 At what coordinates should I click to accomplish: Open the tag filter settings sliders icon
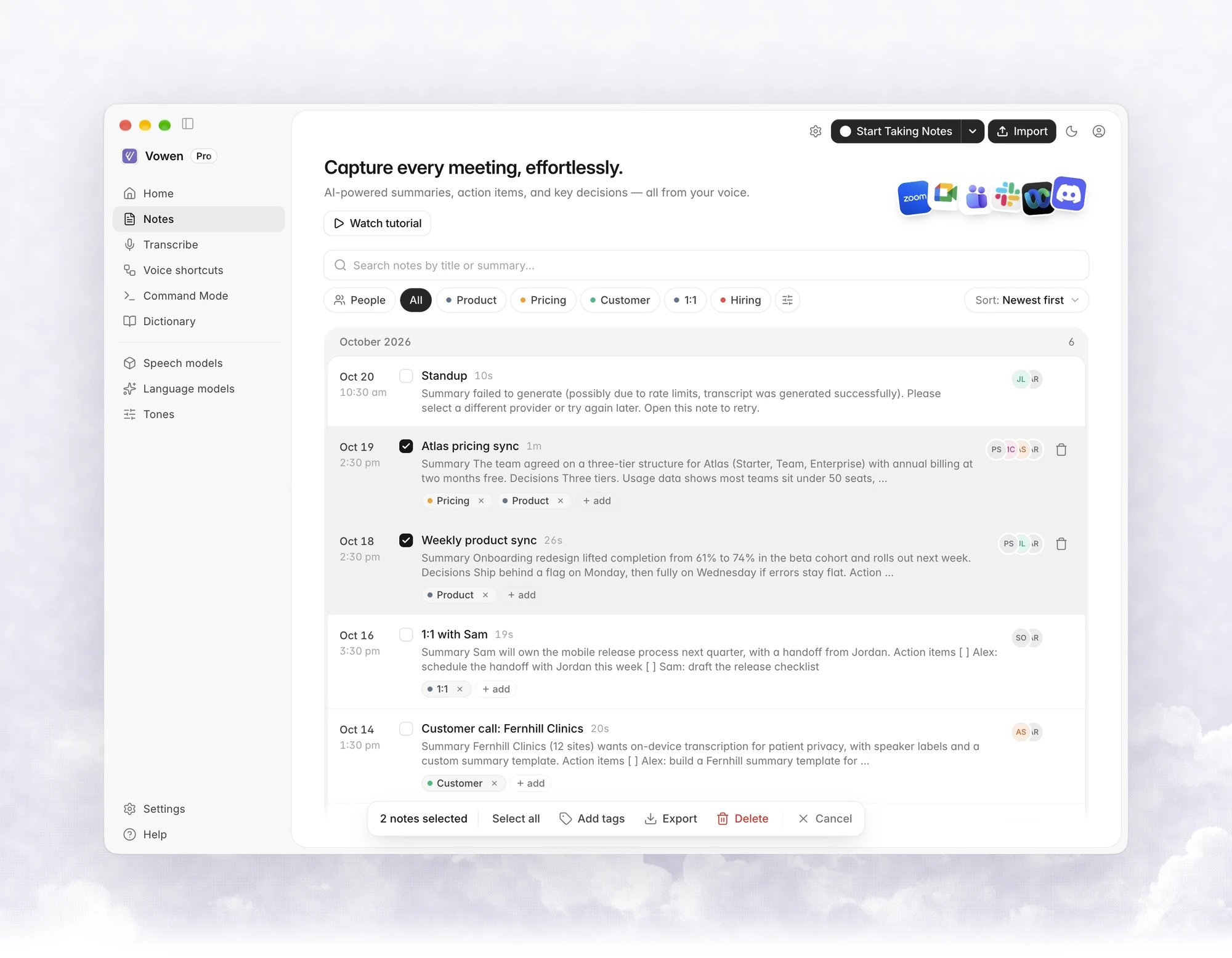[787, 300]
